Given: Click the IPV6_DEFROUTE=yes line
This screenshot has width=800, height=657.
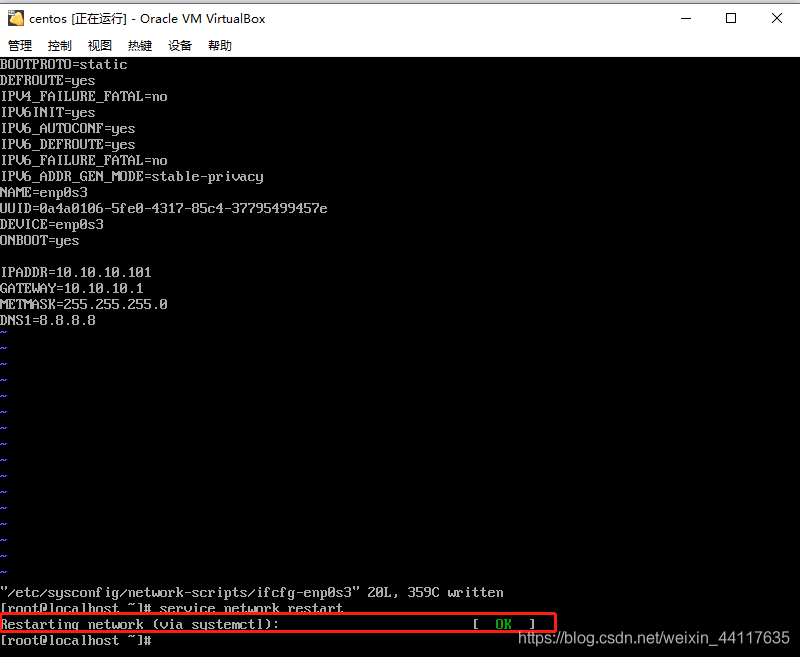Looking at the screenshot, I should 68,144.
